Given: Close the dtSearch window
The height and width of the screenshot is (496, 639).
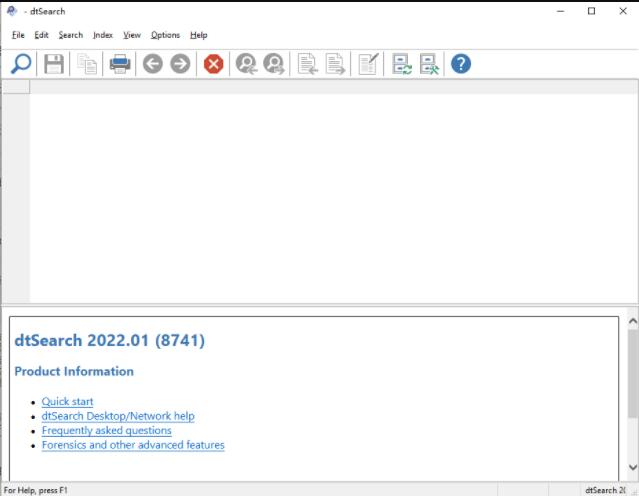Looking at the screenshot, I should point(623,11).
